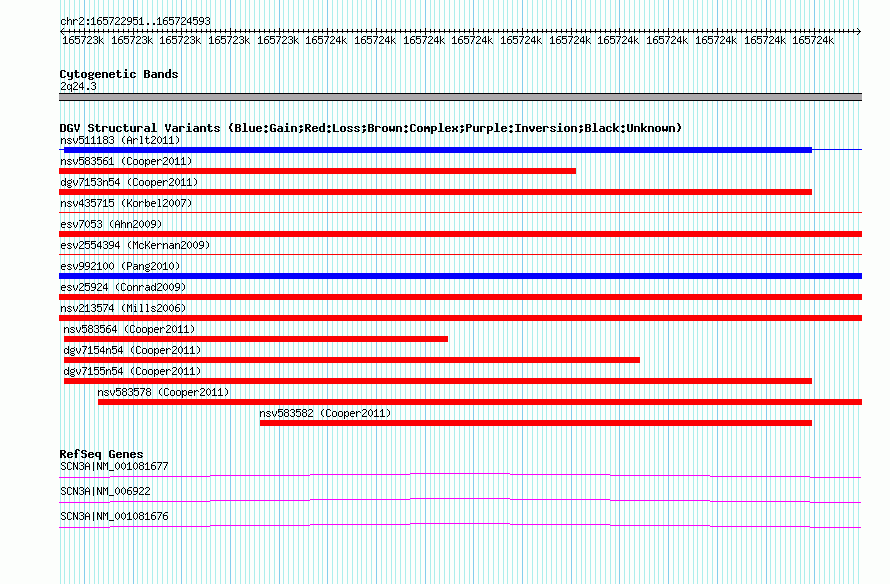Click the SCN3A|NM_001081677 gene label

pyautogui.click(x=114, y=467)
